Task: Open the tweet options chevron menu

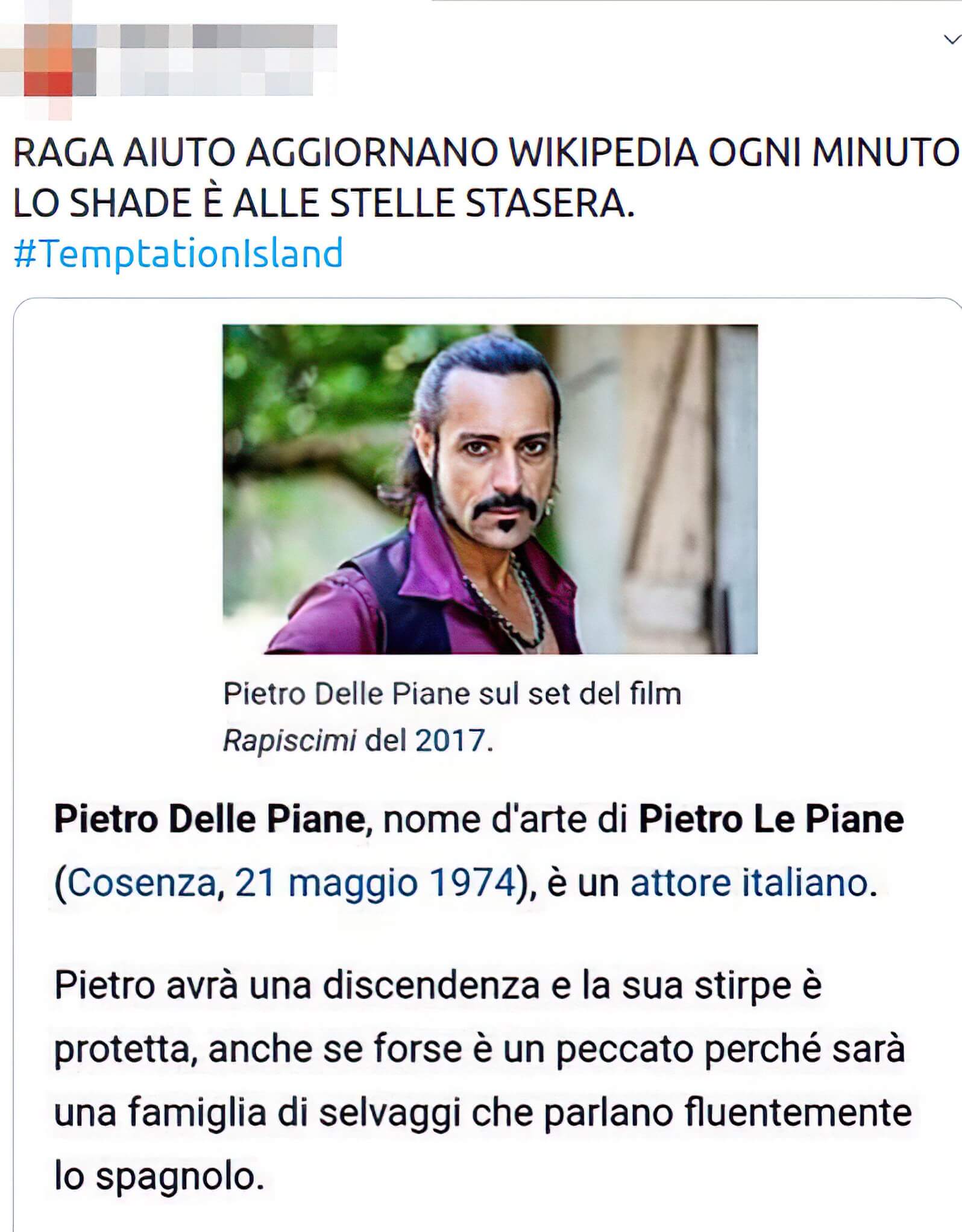Action: click(x=952, y=40)
